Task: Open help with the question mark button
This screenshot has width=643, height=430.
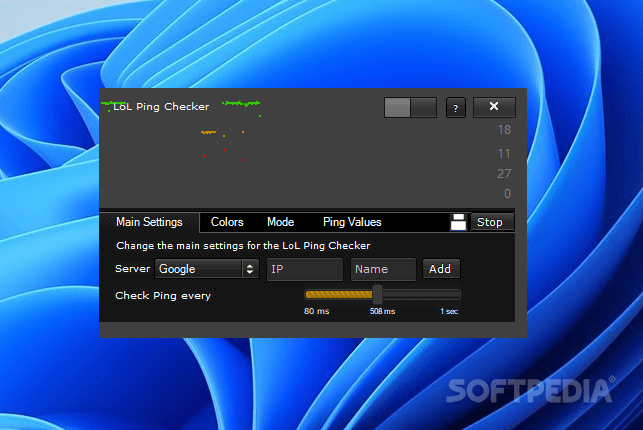Action: pos(456,108)
